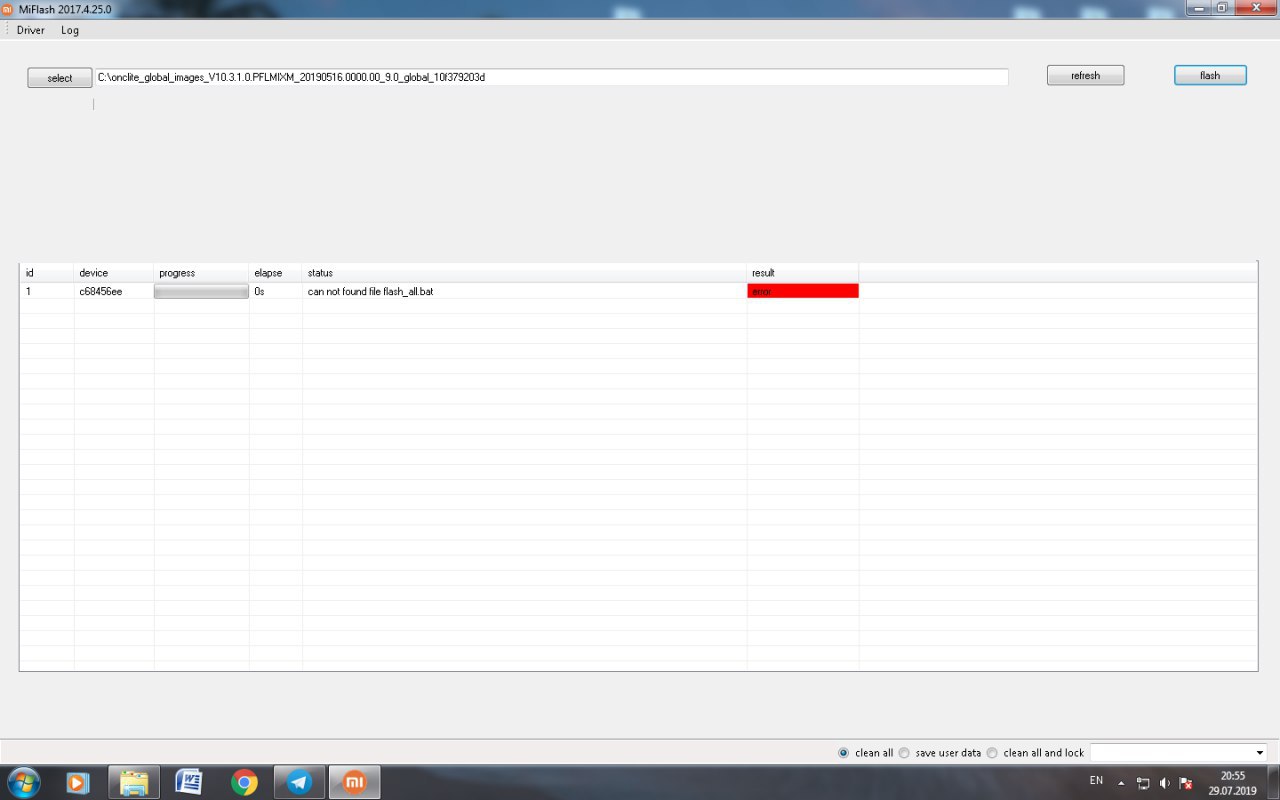Screen dimensions: 1280x800
Task: Open the media player taskbar icon
Action: point(78,782)
